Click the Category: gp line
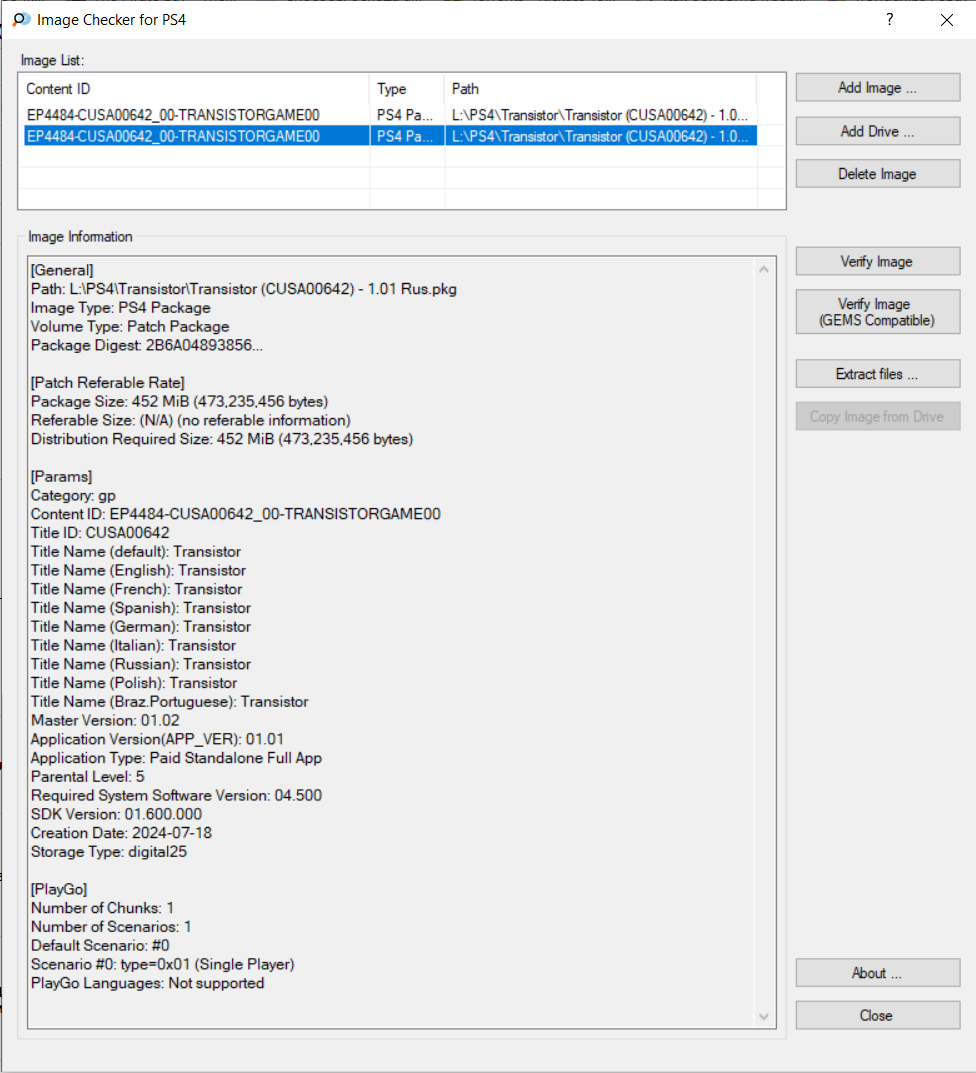Screen dimensions: 976x1073 point(73,495)
